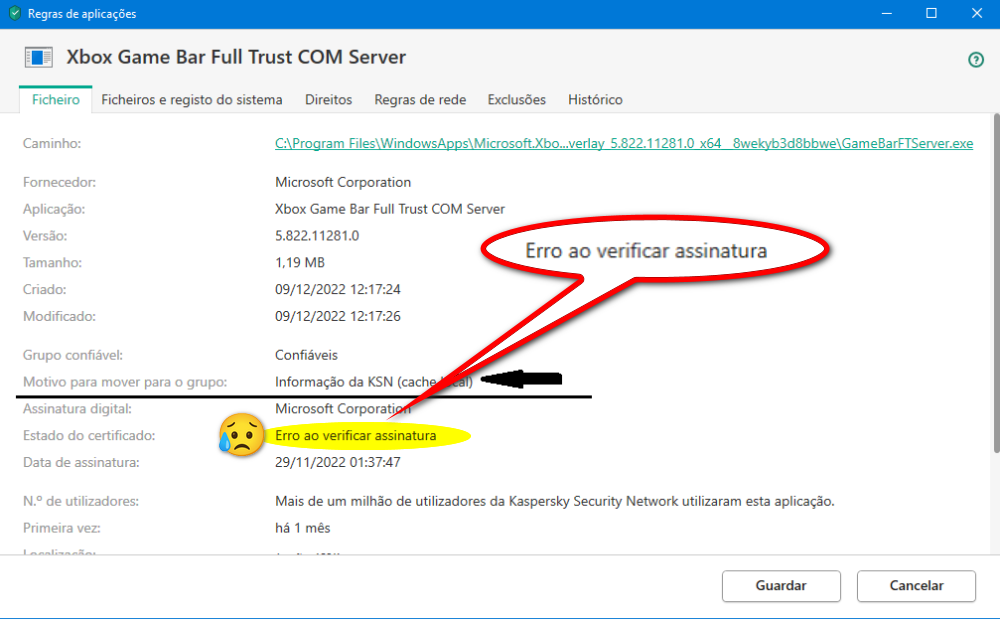Click the 'há 1 mês' first-seen value
The height and width of the screenshot is (621, 1000).
point(302,528)
